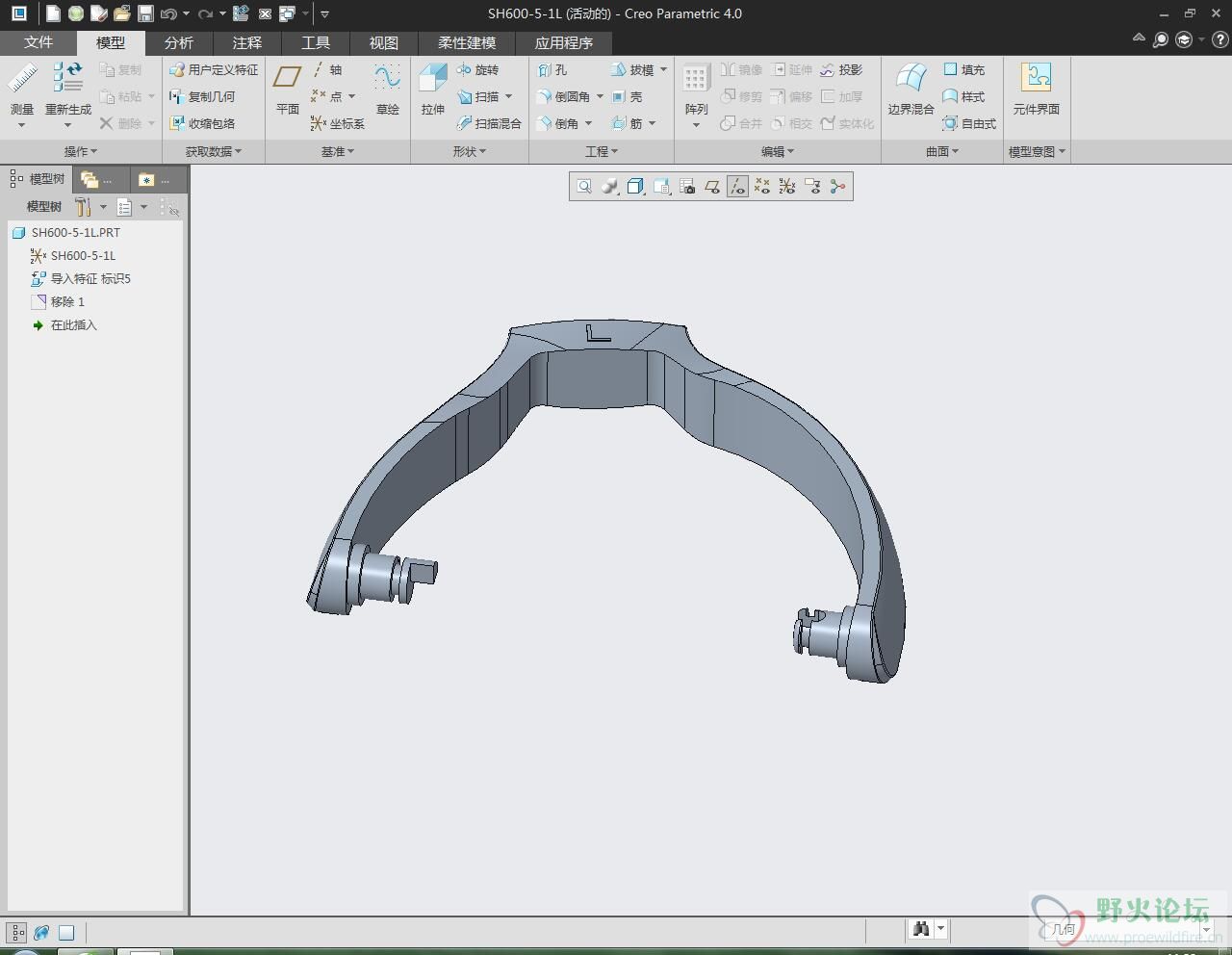
Task: Click Shrinkwrap (收缩包络)
Action: pyautogui.click(x=202, y=123)
